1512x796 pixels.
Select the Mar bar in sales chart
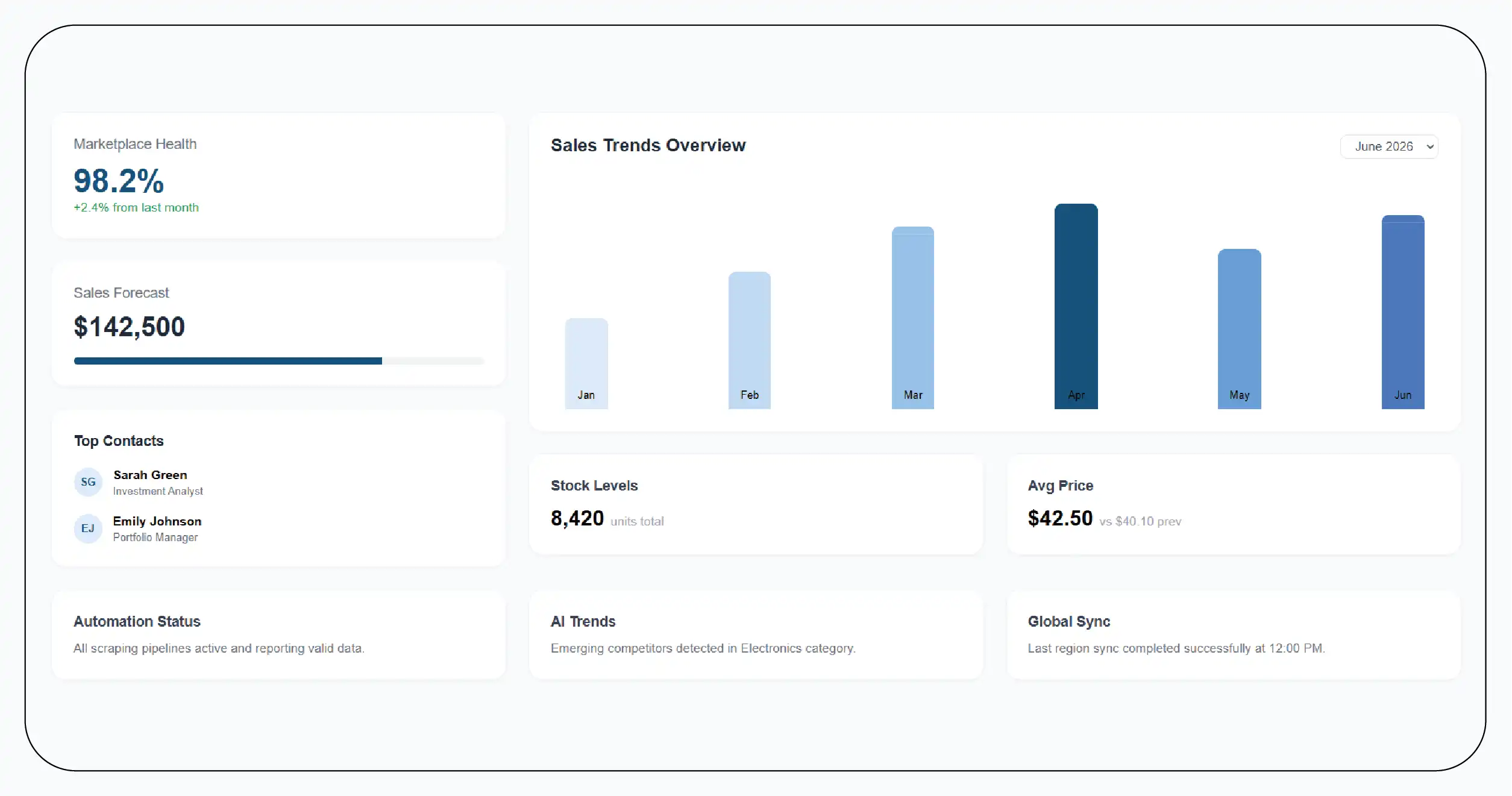tap(913, 318)
